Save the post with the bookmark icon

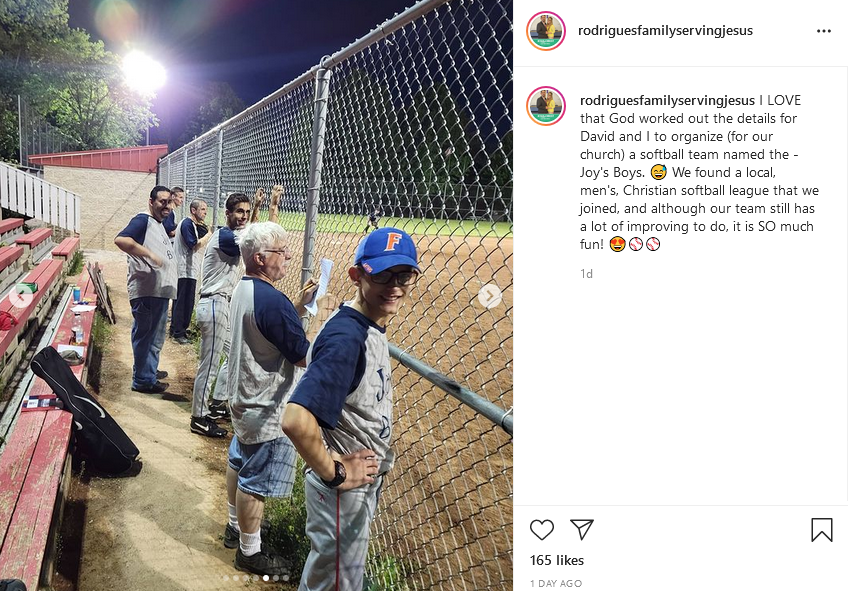[822, 530]
